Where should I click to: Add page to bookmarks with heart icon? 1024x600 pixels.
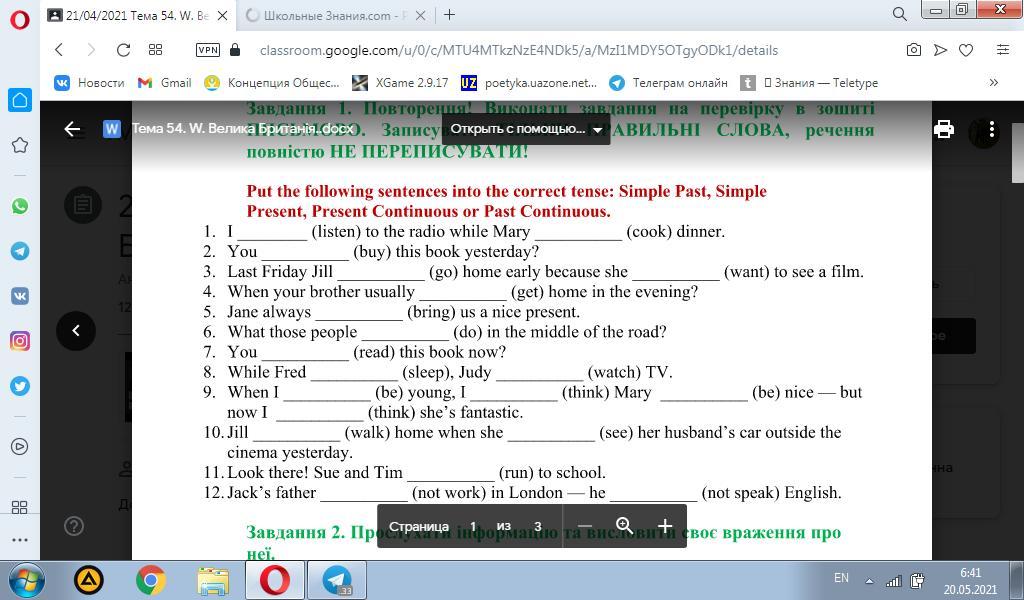(x=966, y=50)
